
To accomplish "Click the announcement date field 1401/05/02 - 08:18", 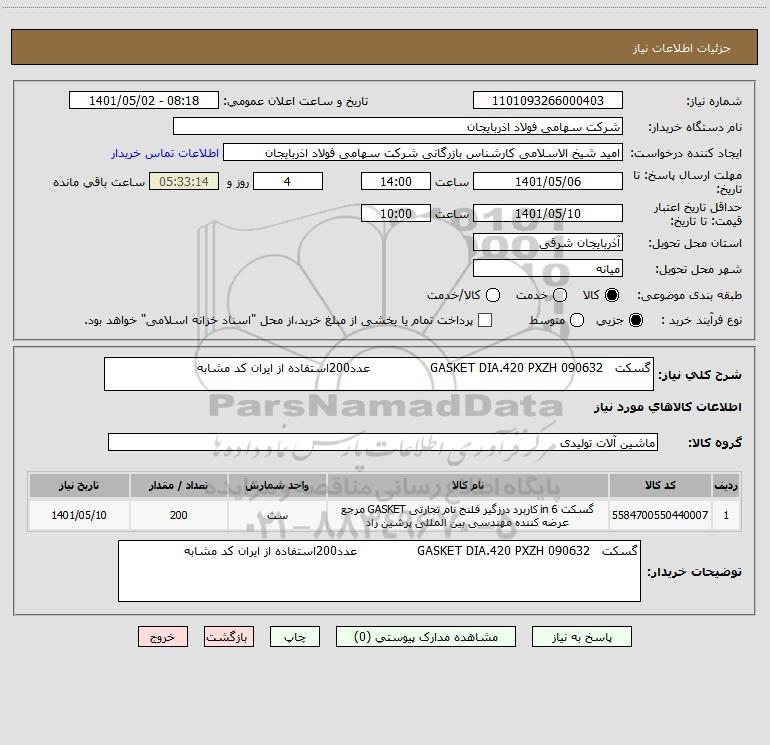I will pyautogui.click(x=144, y=100).
